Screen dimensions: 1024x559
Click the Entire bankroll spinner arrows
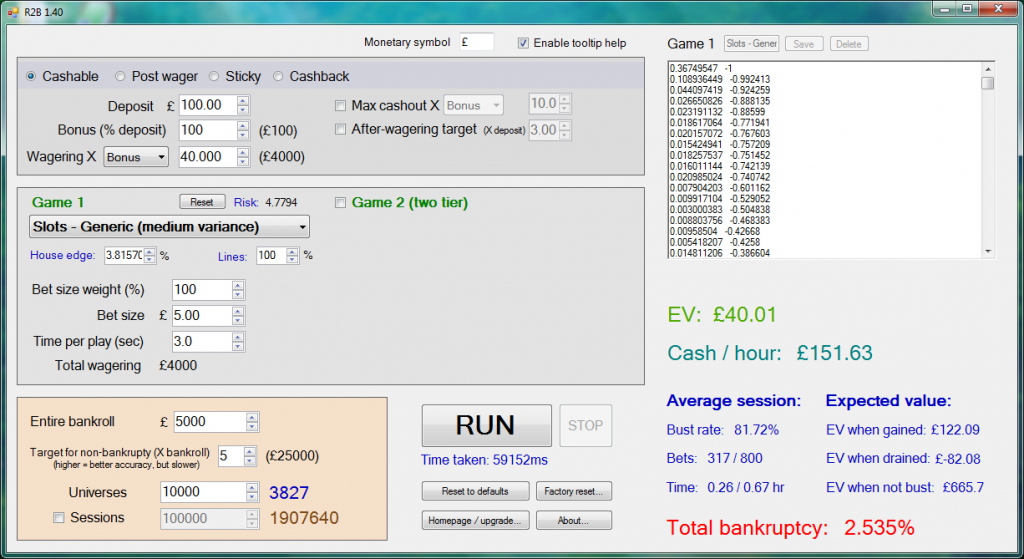point(252,422)
